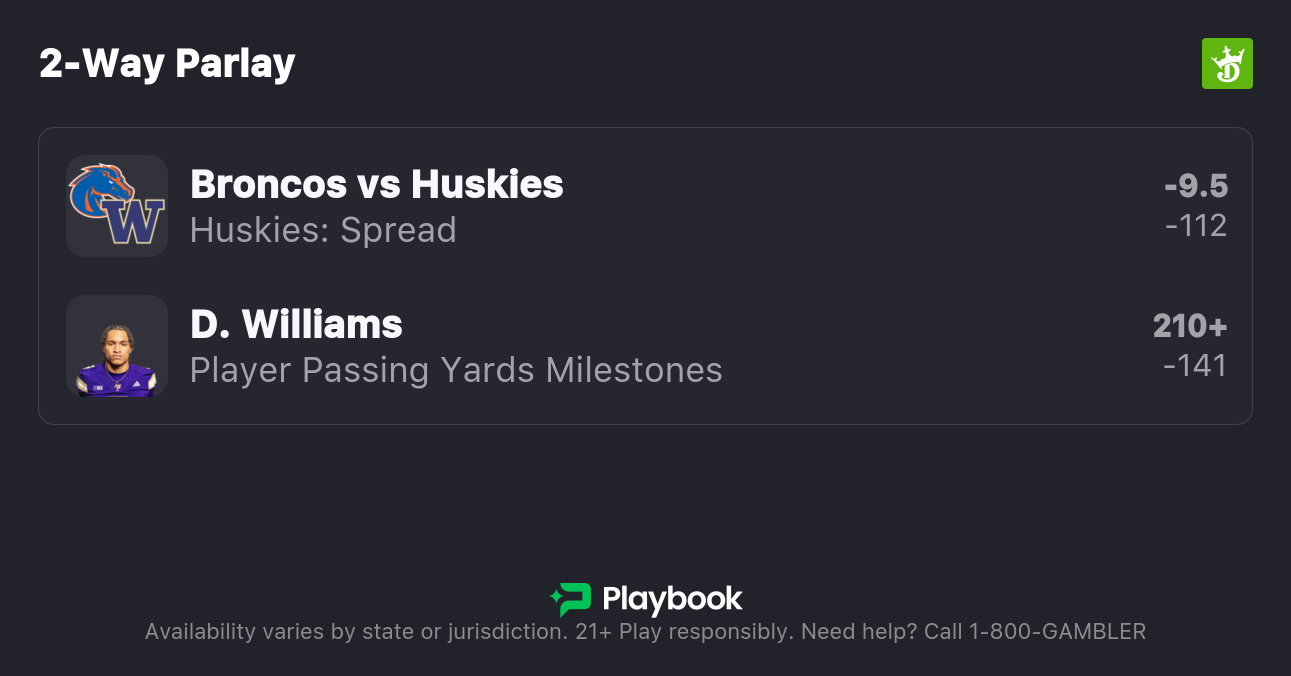
Task: Click the -112 odds on Huskies spread
Action: (1196, 226)
